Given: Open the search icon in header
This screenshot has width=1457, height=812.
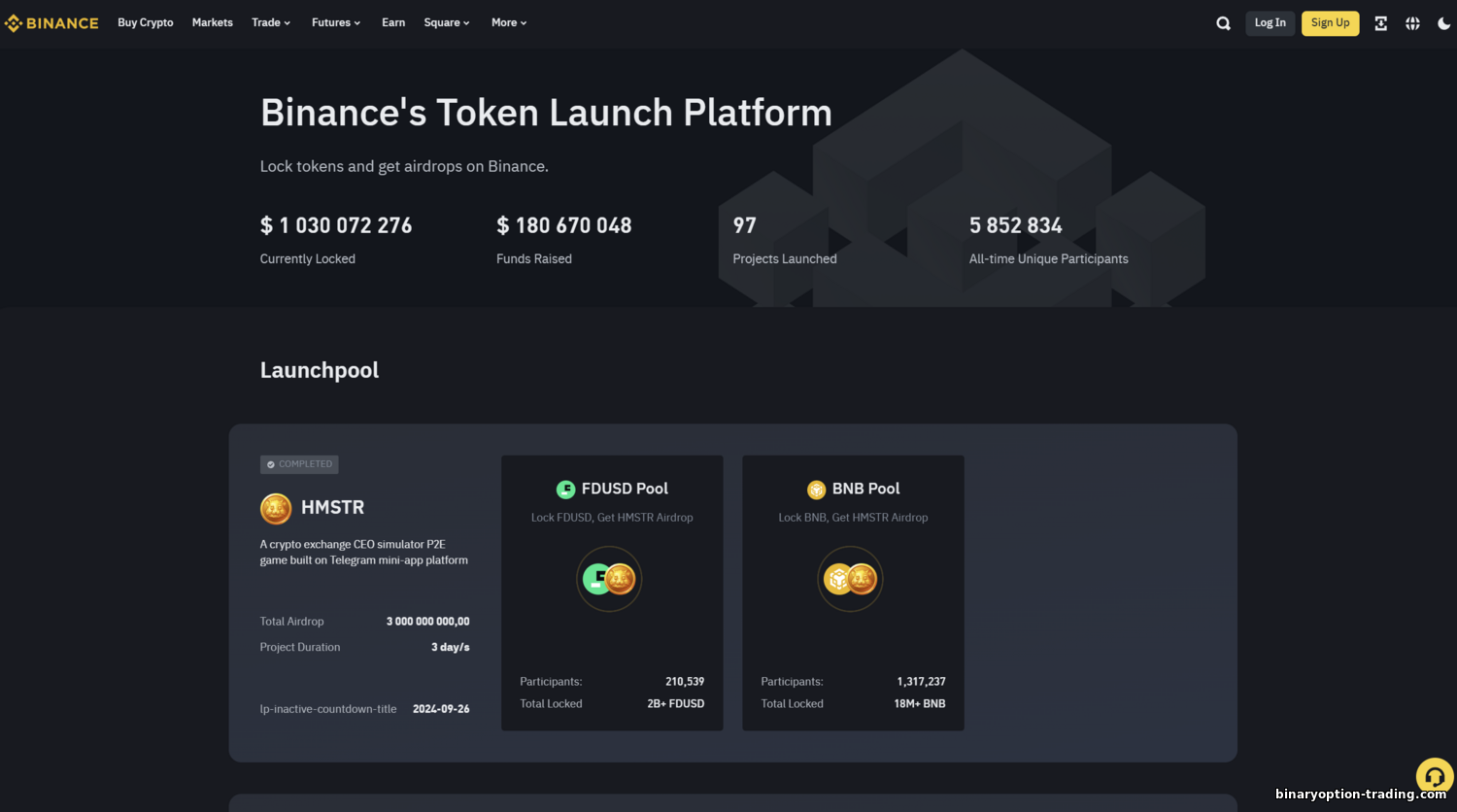Looking at the screenshot, I should [1223, 23].
